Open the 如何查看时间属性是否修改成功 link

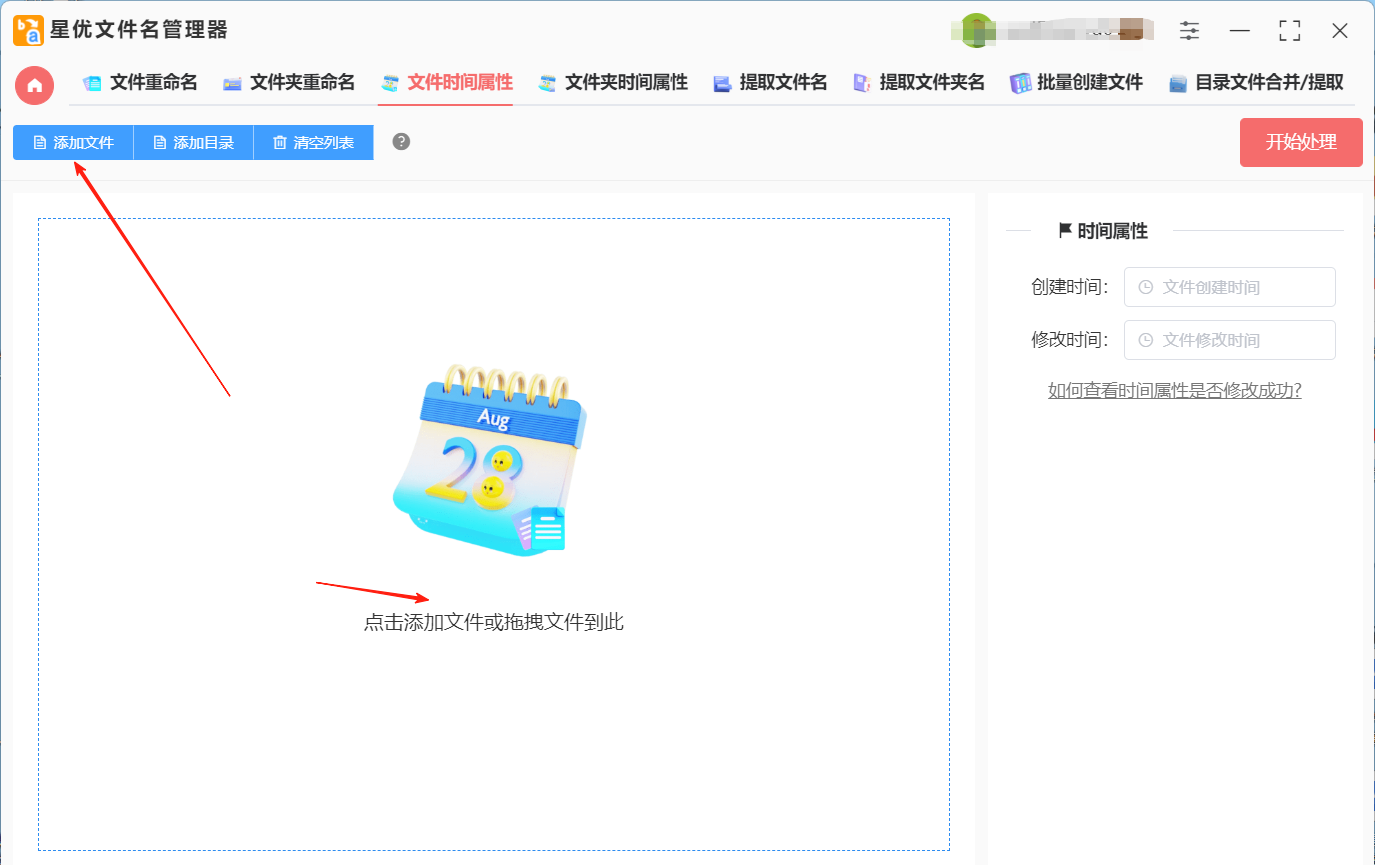point(1175,391)
